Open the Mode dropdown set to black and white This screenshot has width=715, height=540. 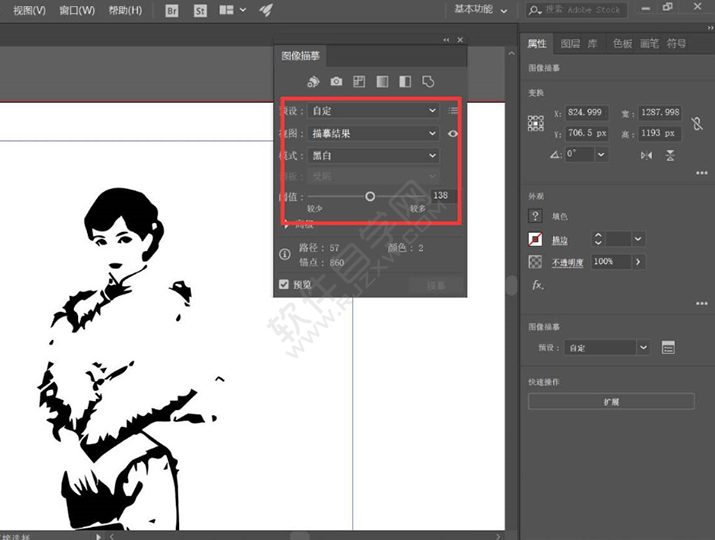pos(373,156)
